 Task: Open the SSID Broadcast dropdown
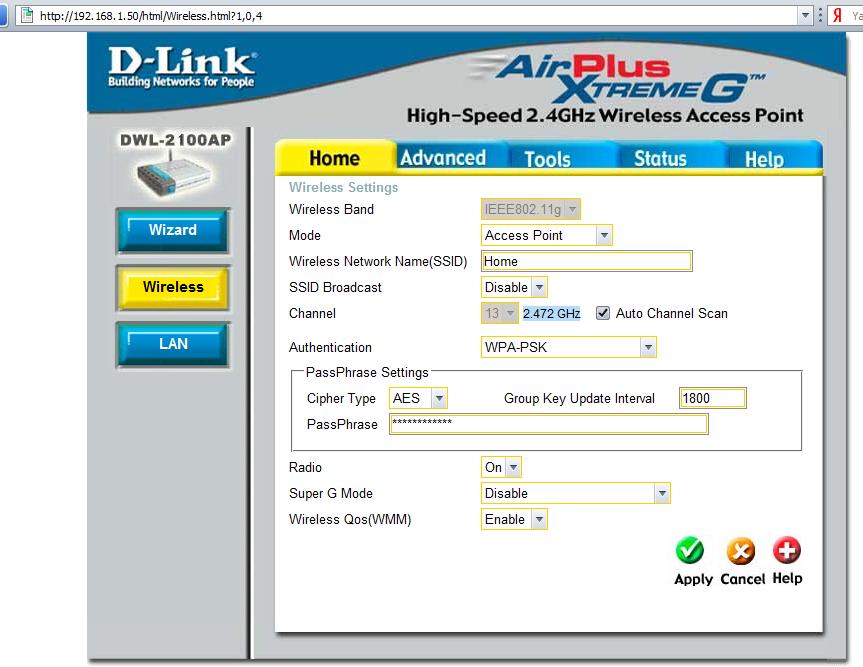[514, 287]
